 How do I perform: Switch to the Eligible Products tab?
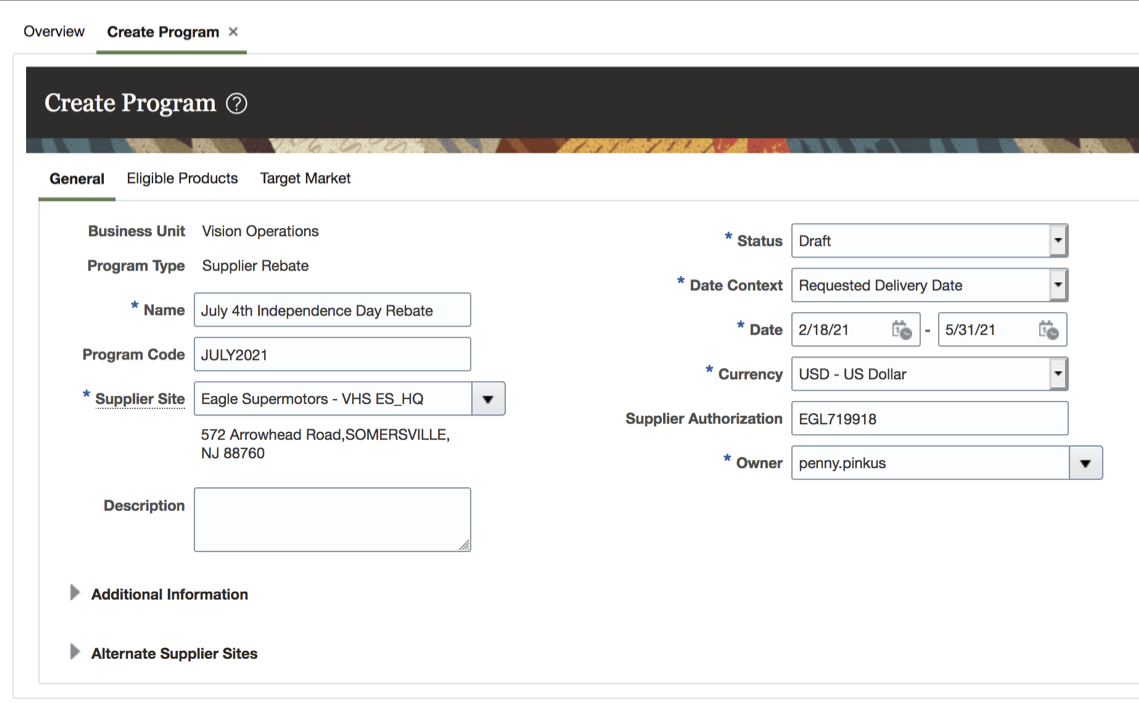click(x=182, y=178)
